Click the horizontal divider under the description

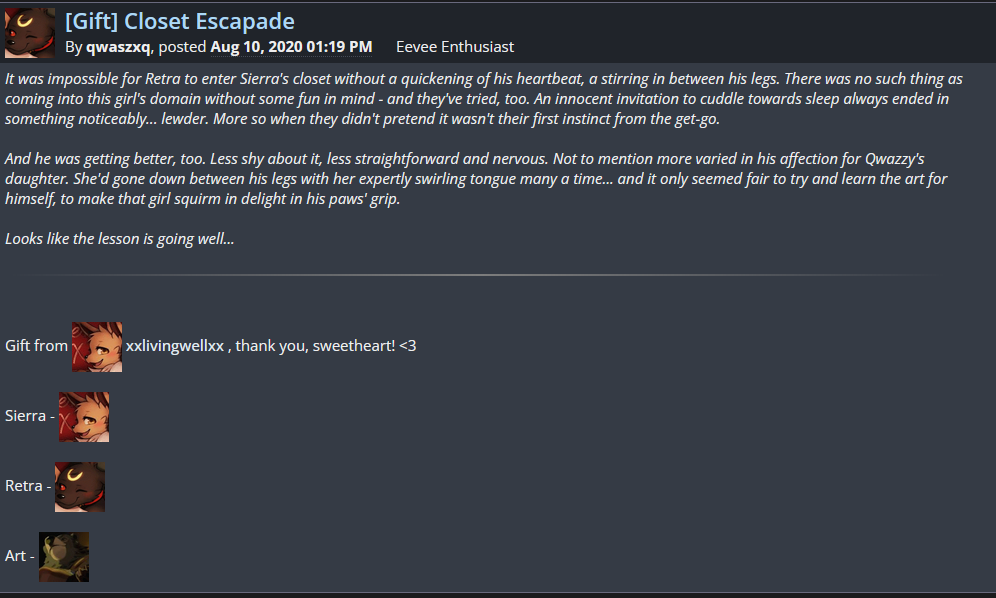click(x=480, y=275)
